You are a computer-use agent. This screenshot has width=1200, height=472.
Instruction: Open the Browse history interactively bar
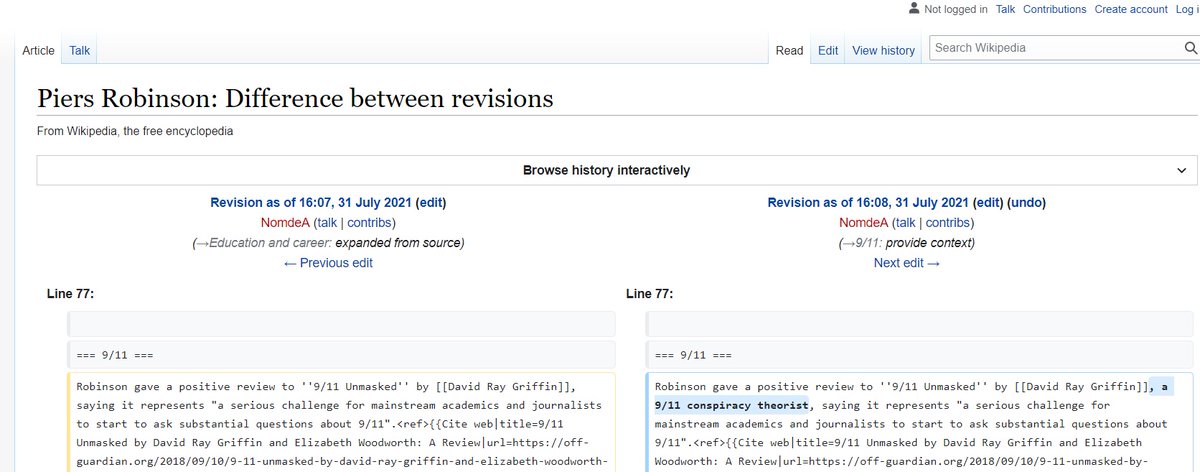click(x=616, y=170)
